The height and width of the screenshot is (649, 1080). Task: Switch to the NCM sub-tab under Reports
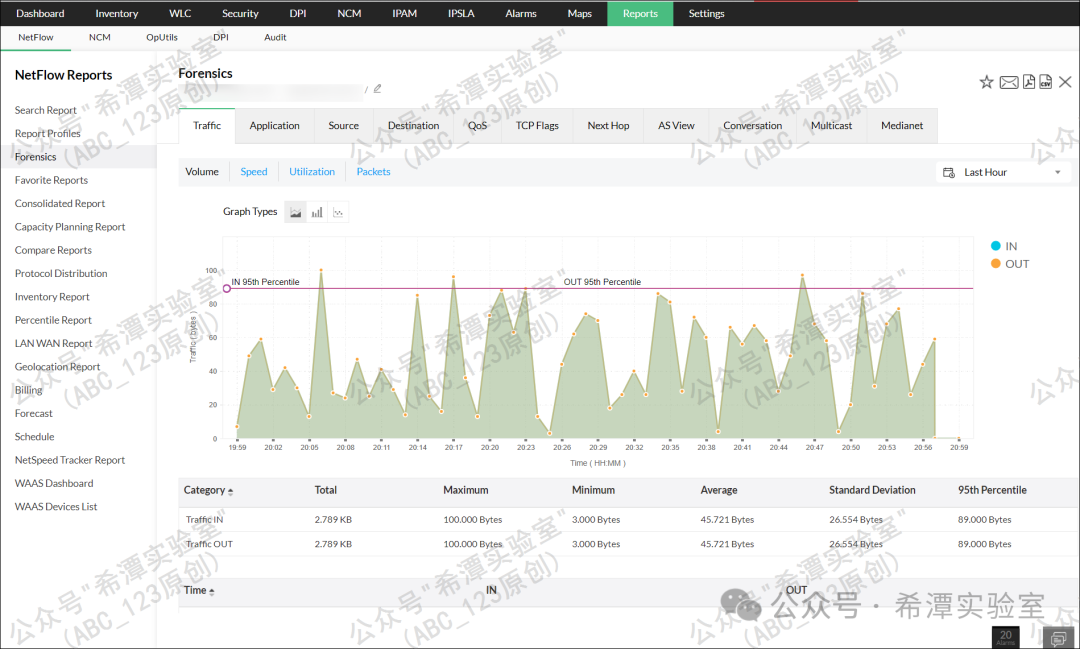pyautogui.click(x=100, y=37)
